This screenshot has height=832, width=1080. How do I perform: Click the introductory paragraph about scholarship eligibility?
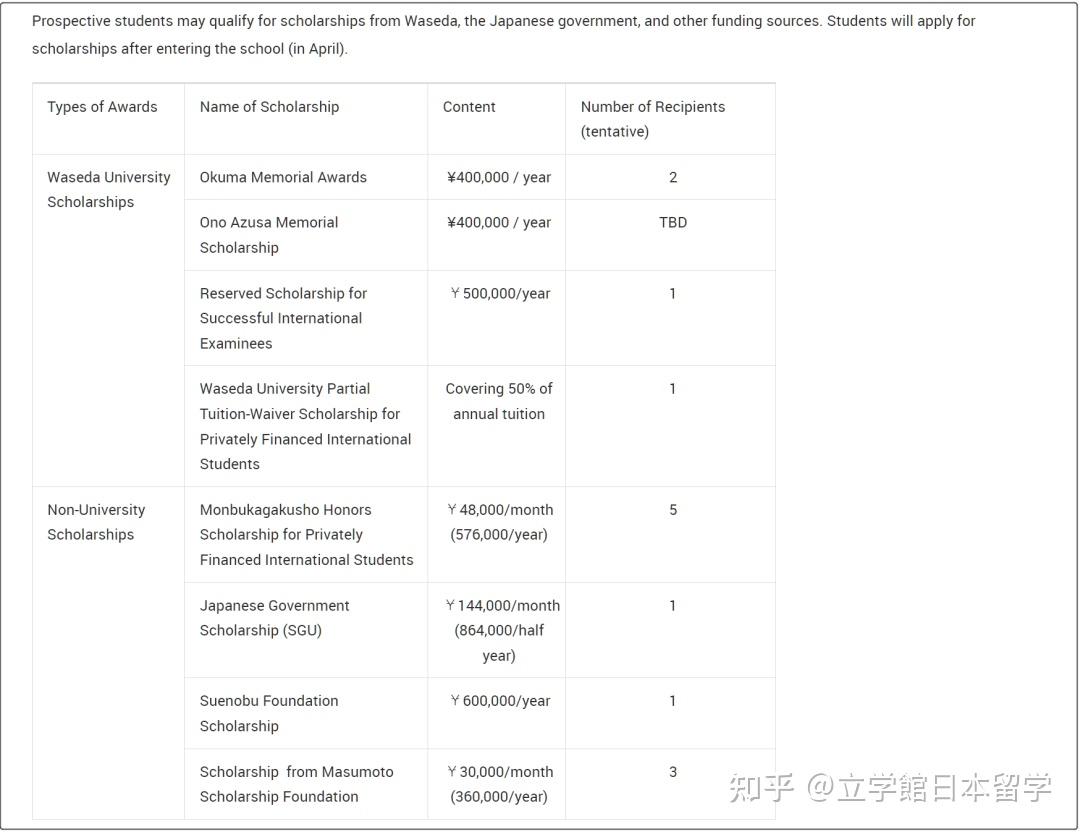[500, 34]
